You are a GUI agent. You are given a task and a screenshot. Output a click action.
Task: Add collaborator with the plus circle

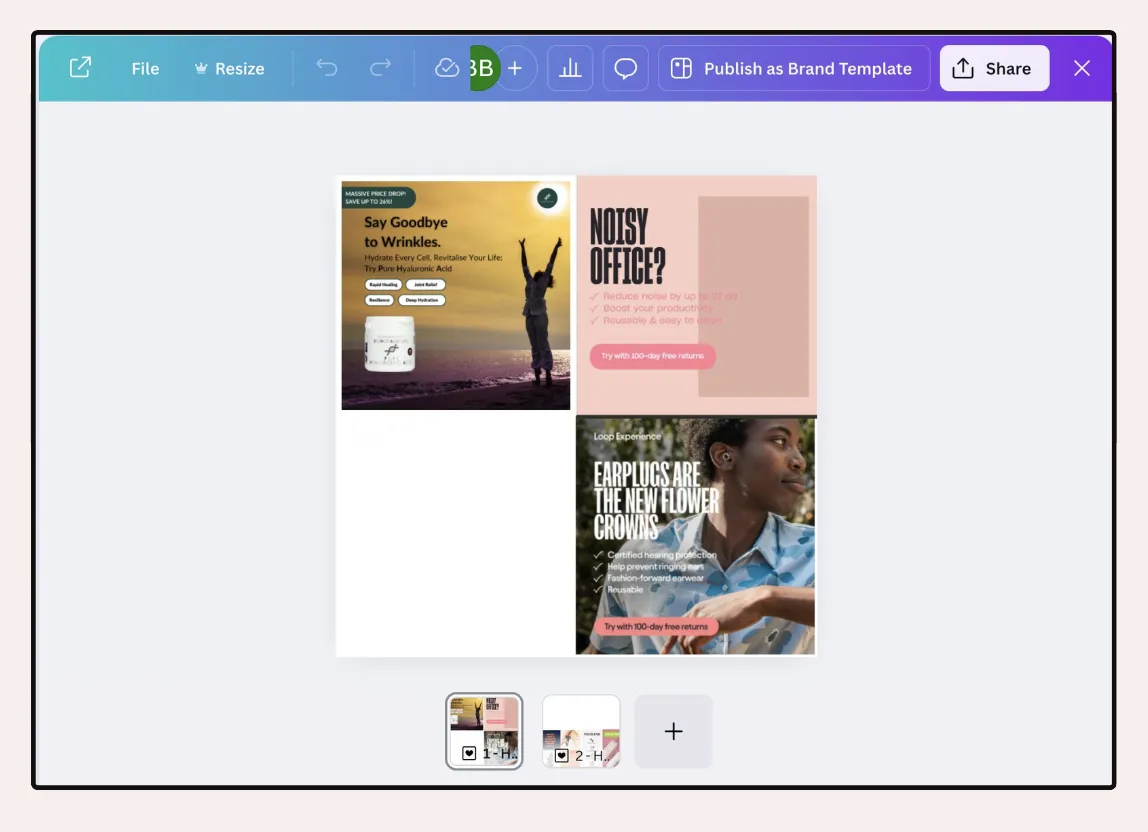tap(515, 68)
